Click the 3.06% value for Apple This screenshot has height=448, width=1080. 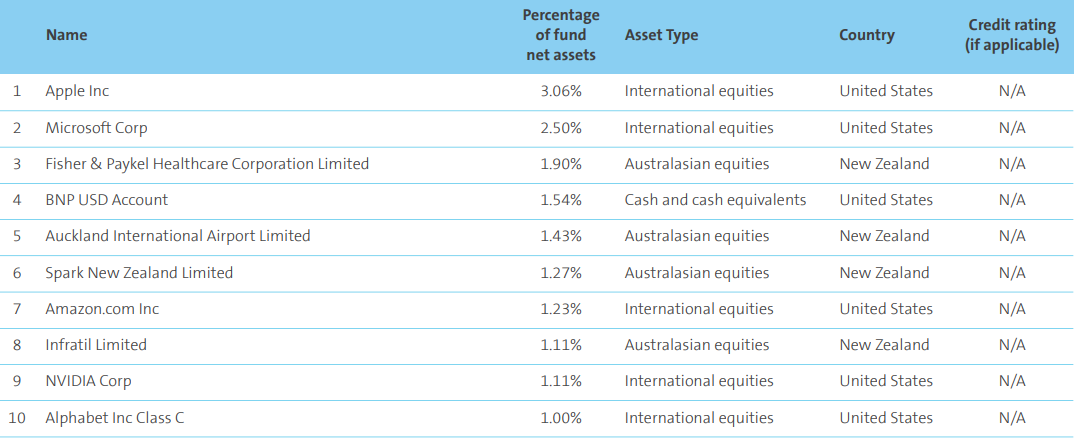(560, 91)
